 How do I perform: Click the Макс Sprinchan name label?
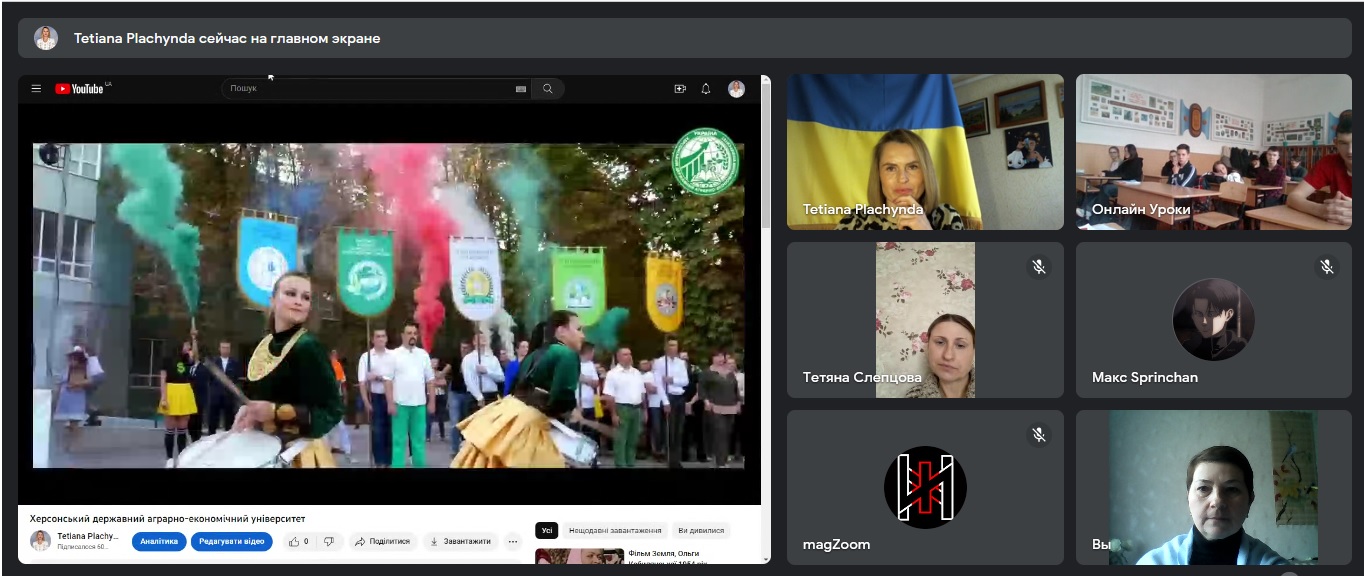click(1145, 378)
